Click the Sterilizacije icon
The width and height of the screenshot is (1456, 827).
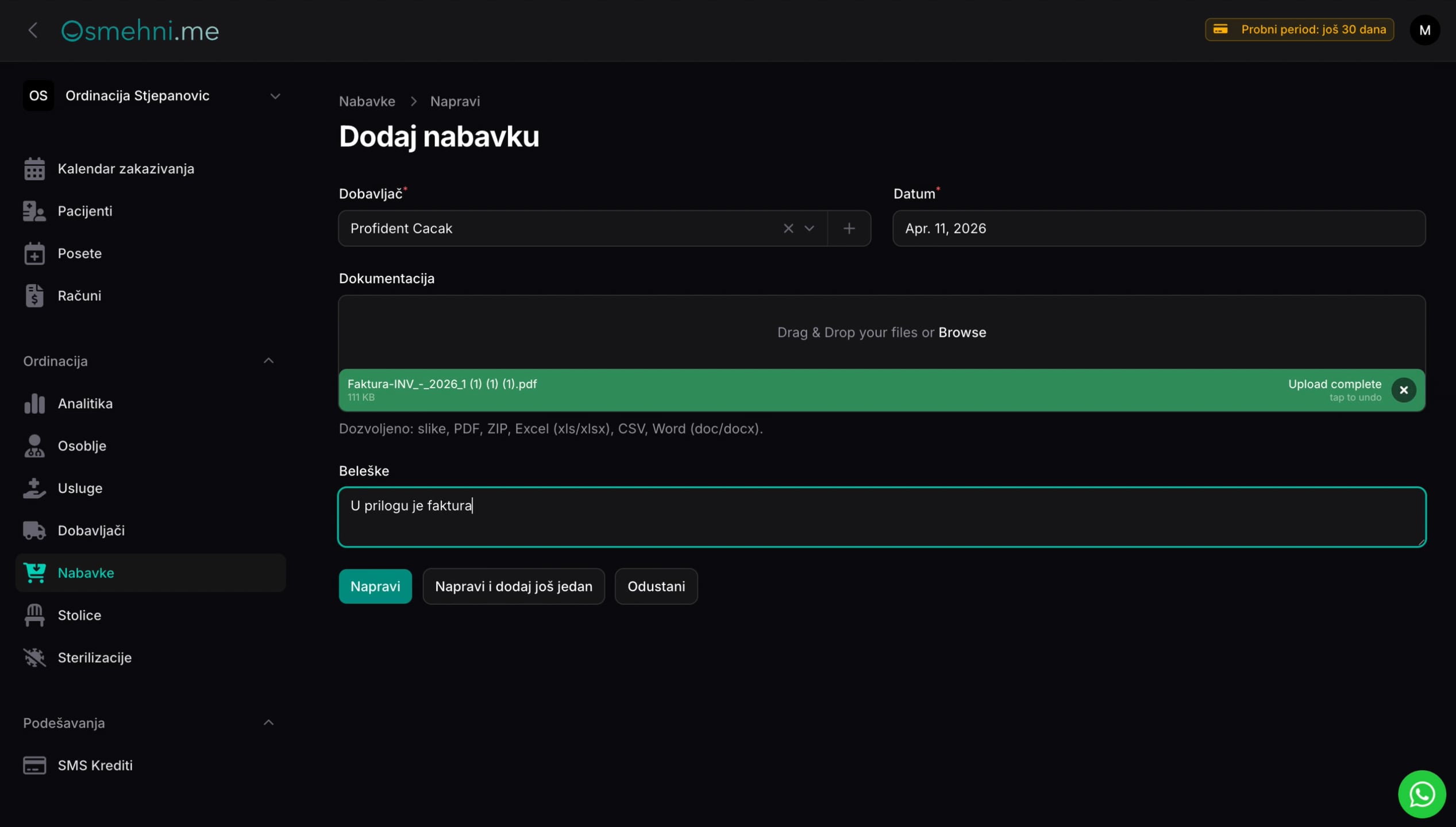tap(34, 658)
